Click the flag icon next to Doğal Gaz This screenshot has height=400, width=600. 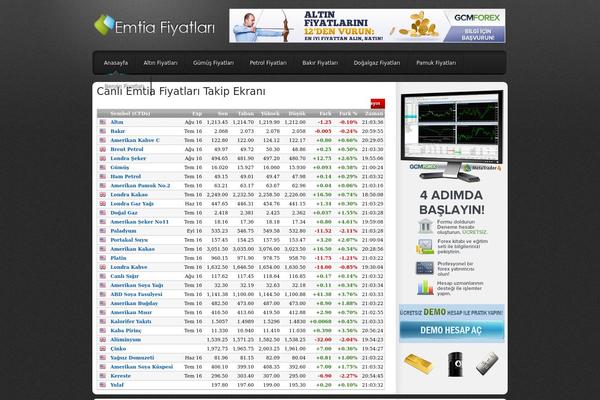pos(103,213)
